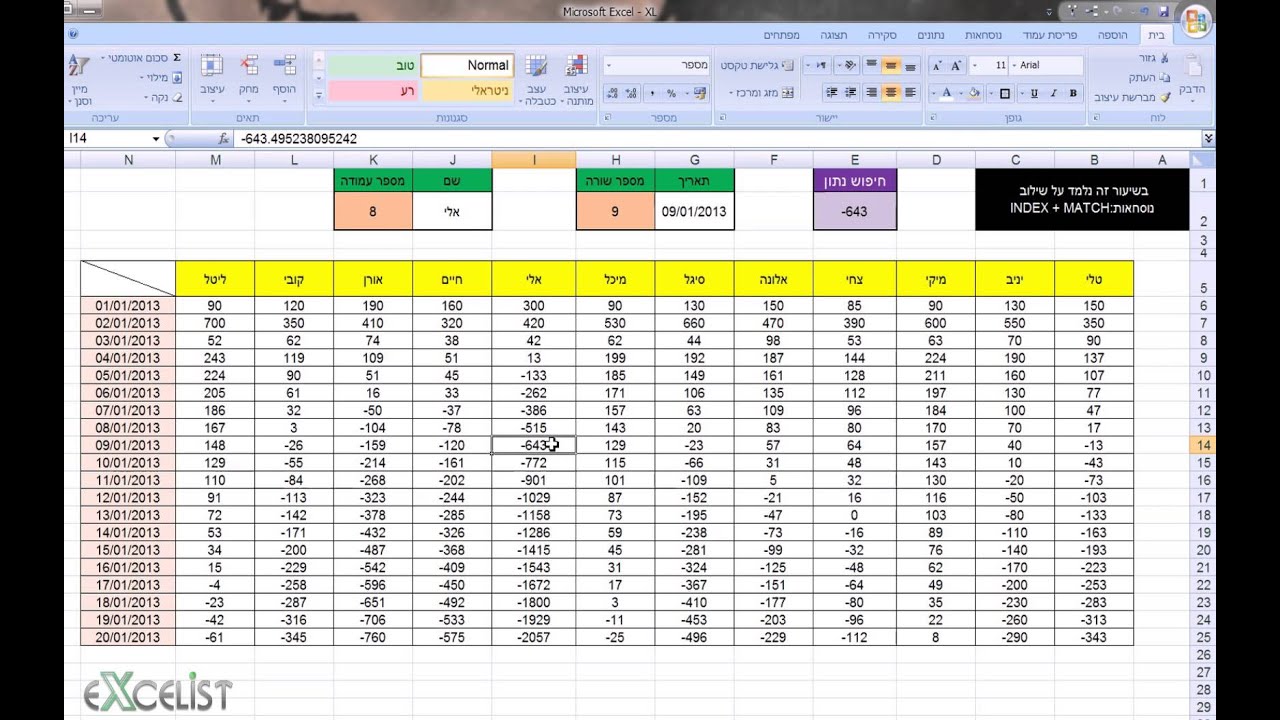Click the Copy (העתק) icon
Image resolution: width=1280 pixels, height=720 pixels.
1164,78
